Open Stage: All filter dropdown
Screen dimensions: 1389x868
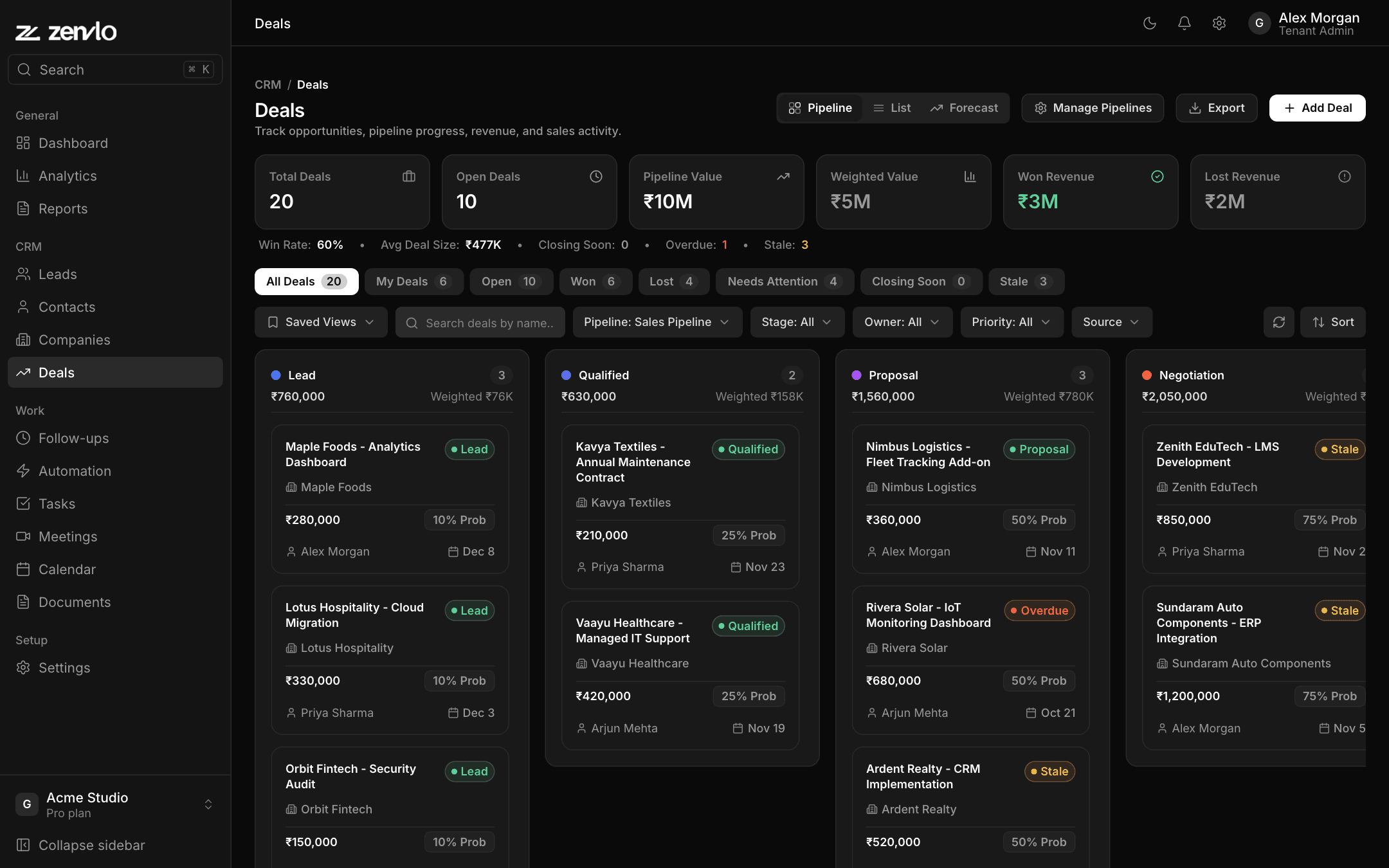coord(797,322)
